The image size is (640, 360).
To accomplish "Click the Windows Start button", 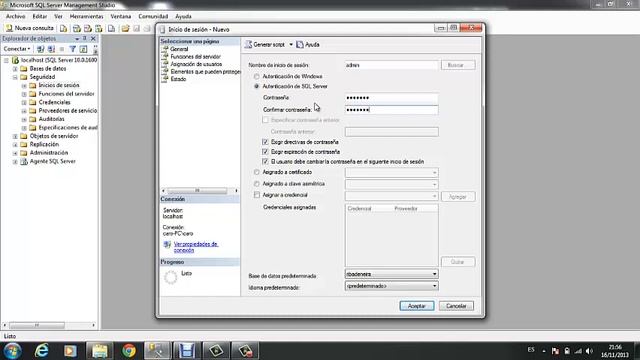I will pos(12,351).
